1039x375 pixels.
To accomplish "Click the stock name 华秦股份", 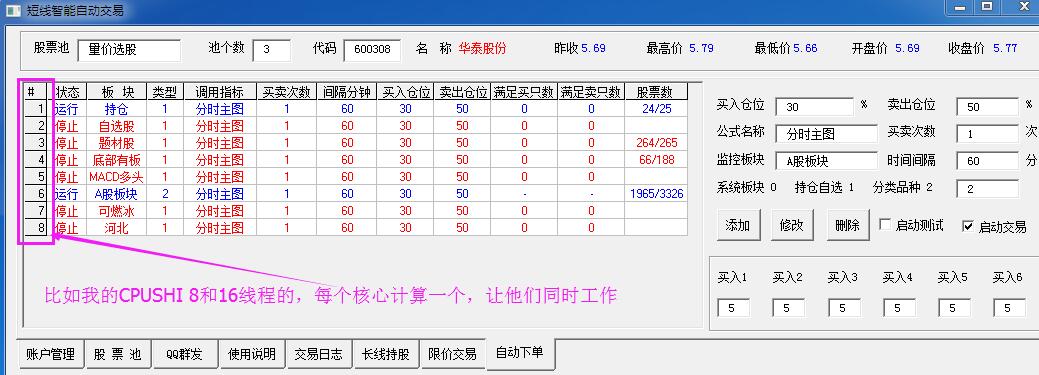I will [482, 48].
